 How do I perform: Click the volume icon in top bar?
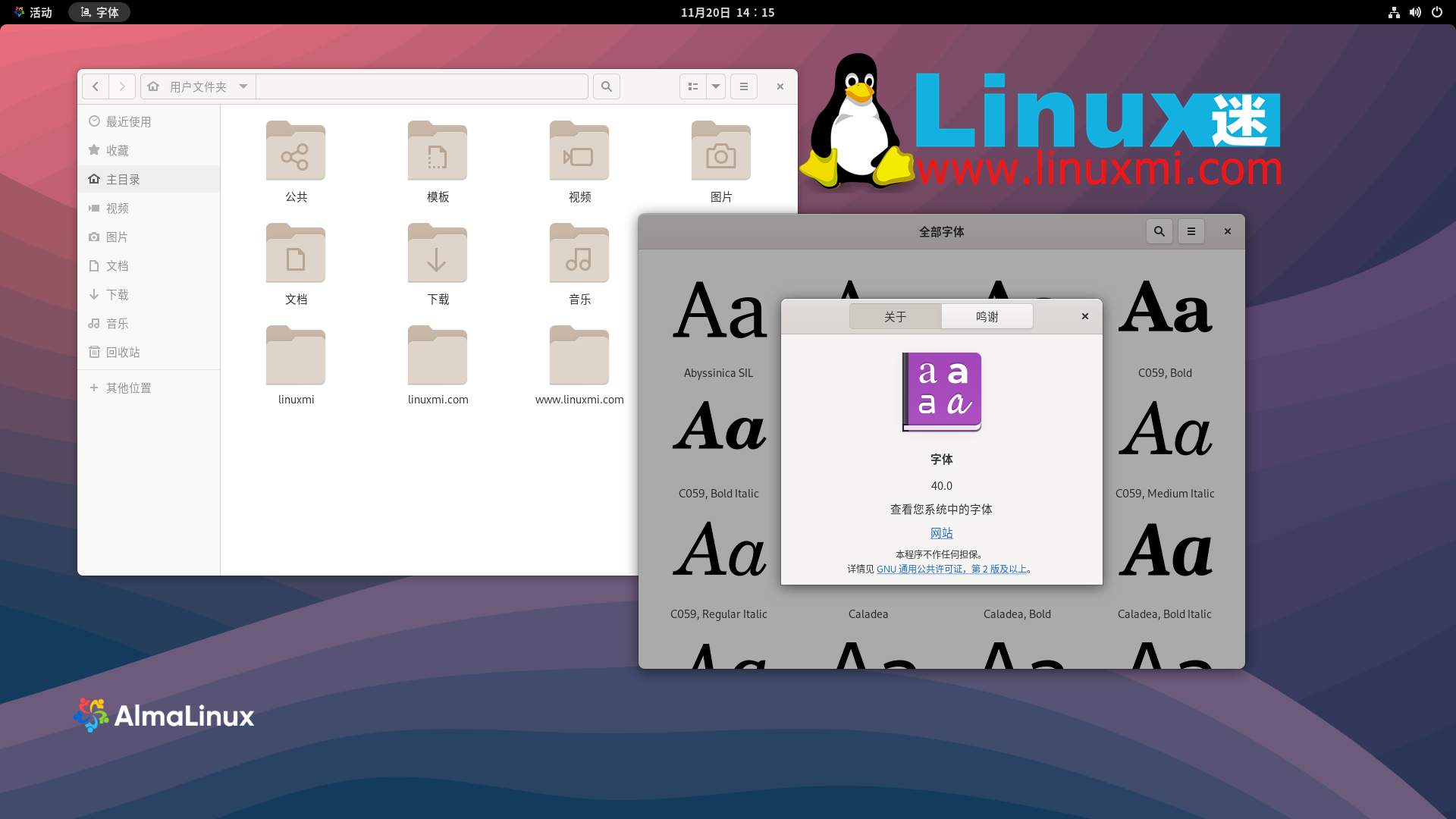click(1415, 12)
